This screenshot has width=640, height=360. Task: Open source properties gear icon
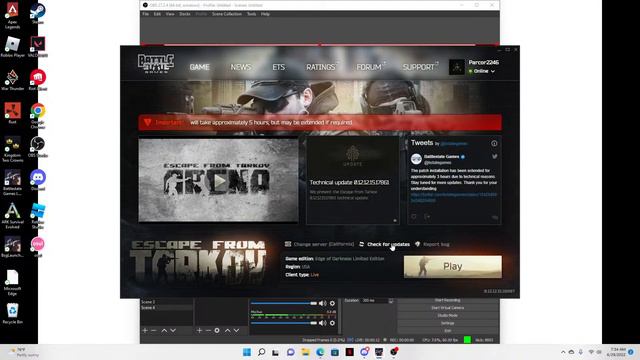[x=217, y=330]
